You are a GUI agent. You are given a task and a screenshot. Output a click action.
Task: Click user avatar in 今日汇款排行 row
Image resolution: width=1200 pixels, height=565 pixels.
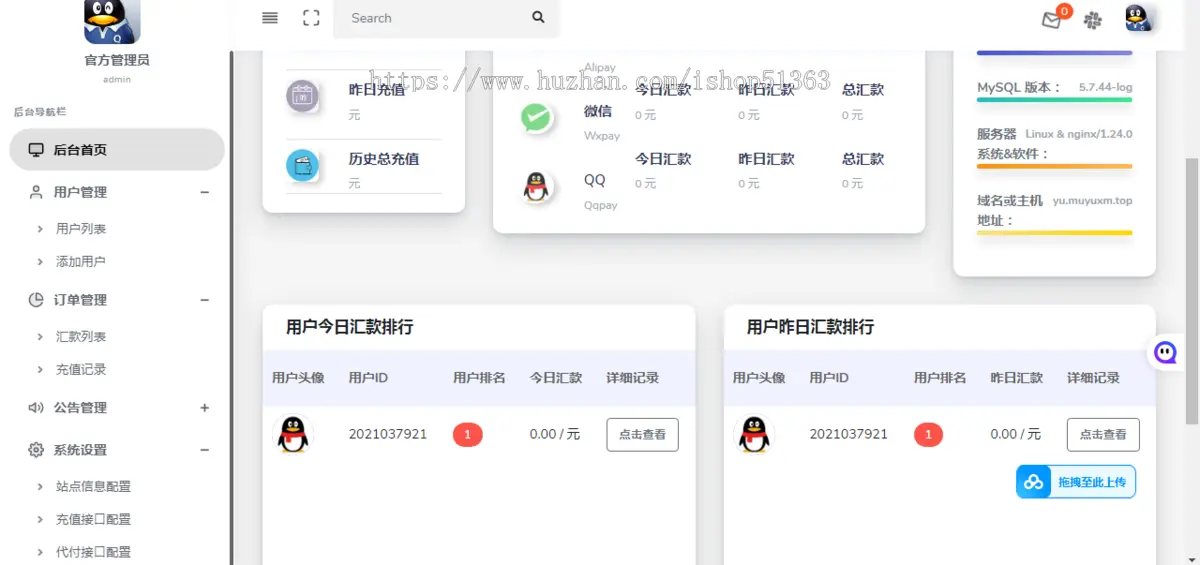tap(293, 434)
